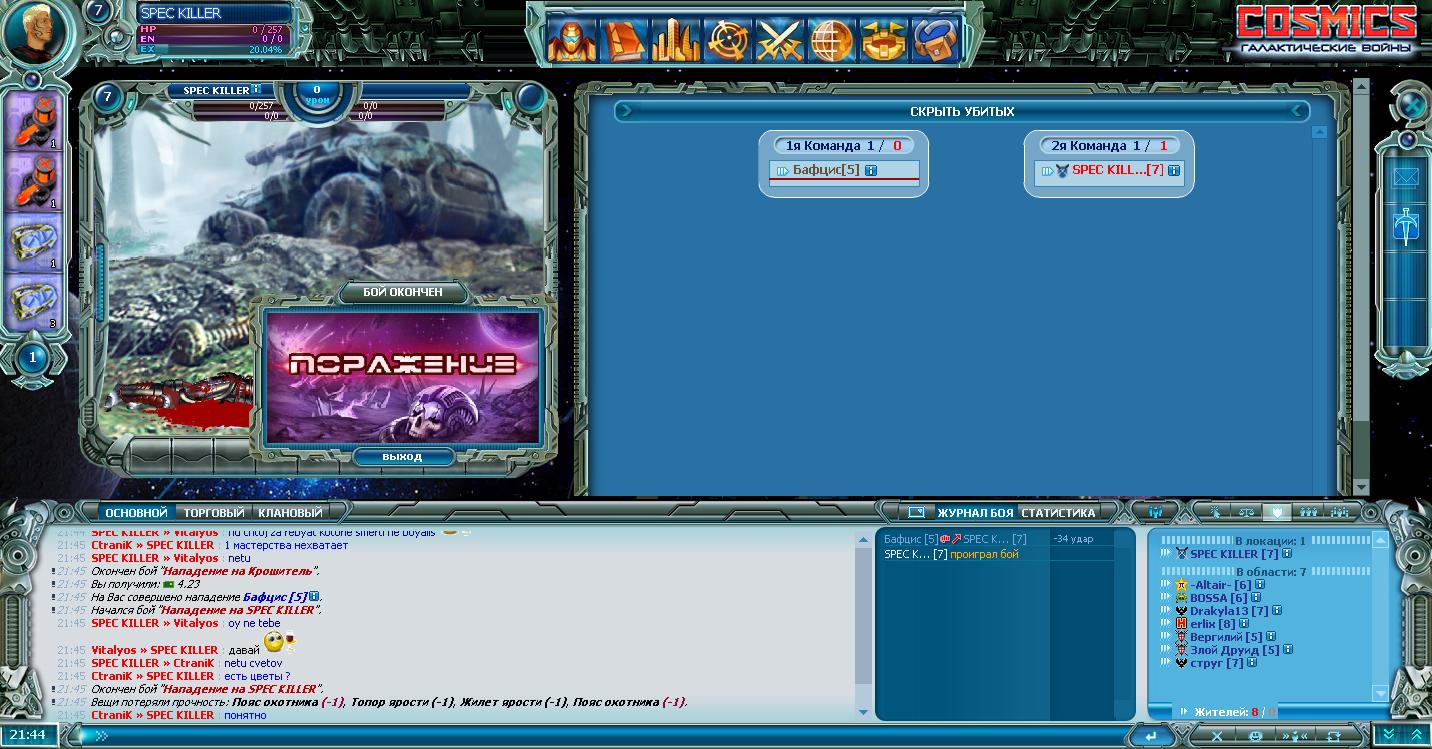Open the backpack inventory icon
This screenshot has width=1432, height=749.
936,41
